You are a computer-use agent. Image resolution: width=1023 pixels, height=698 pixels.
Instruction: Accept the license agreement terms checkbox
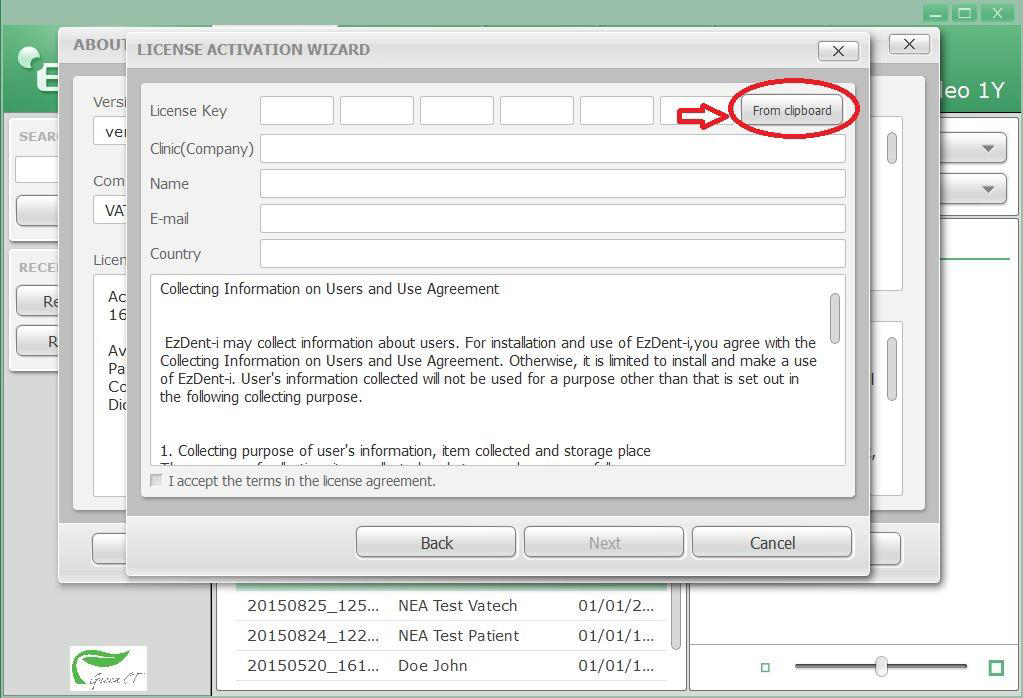click(x=157, y=481)
